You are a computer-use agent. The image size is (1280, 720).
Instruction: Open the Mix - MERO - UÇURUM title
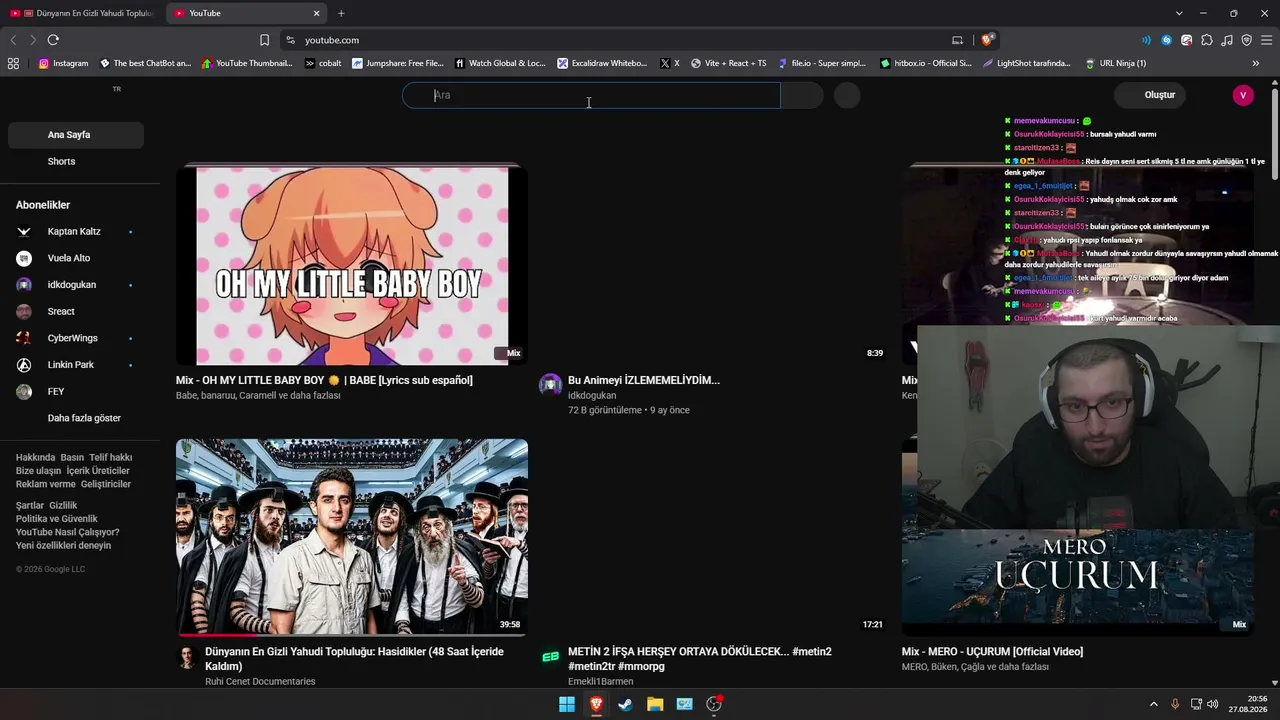pos(992,652)
